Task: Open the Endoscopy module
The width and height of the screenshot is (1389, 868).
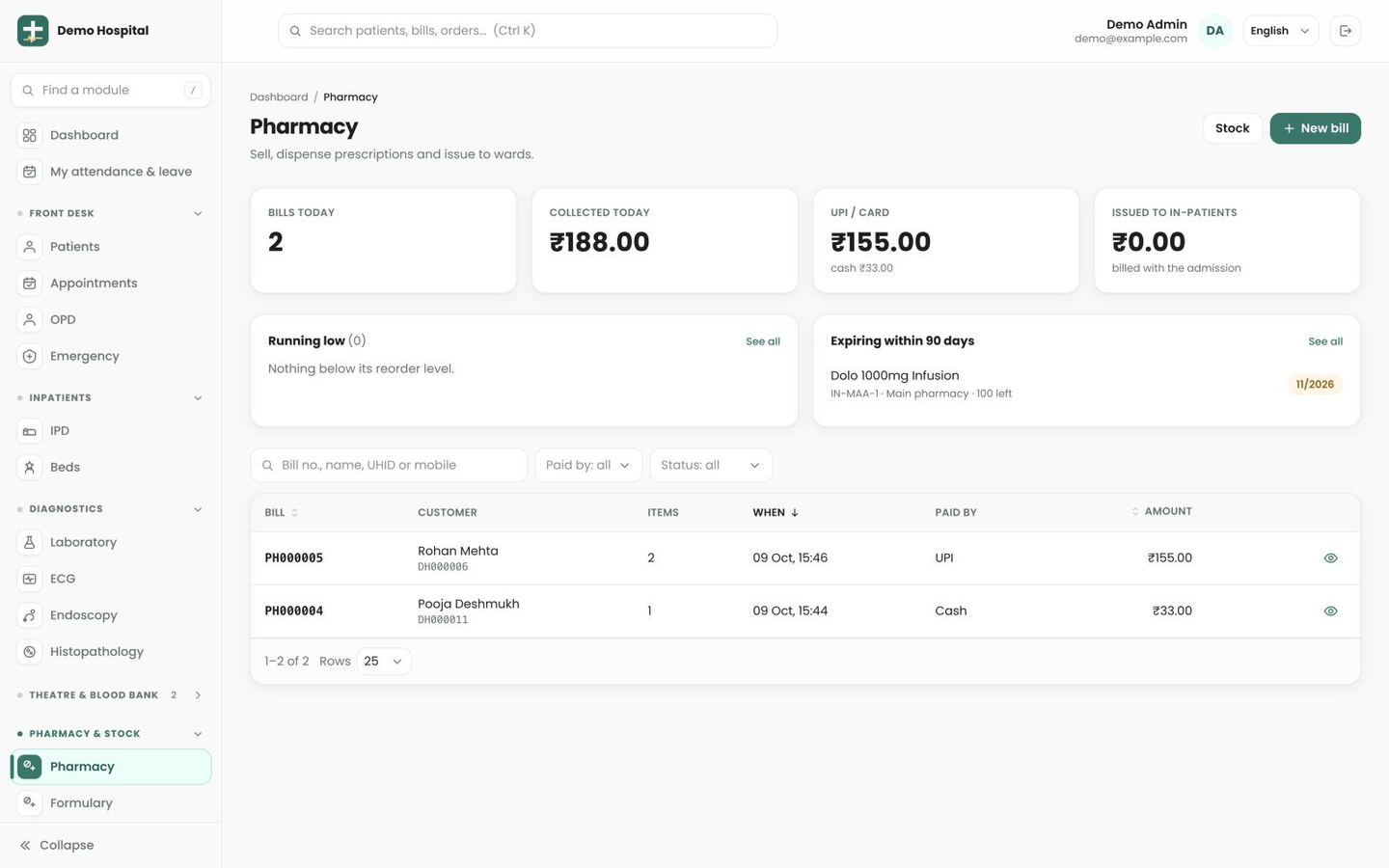Action: 111,615
